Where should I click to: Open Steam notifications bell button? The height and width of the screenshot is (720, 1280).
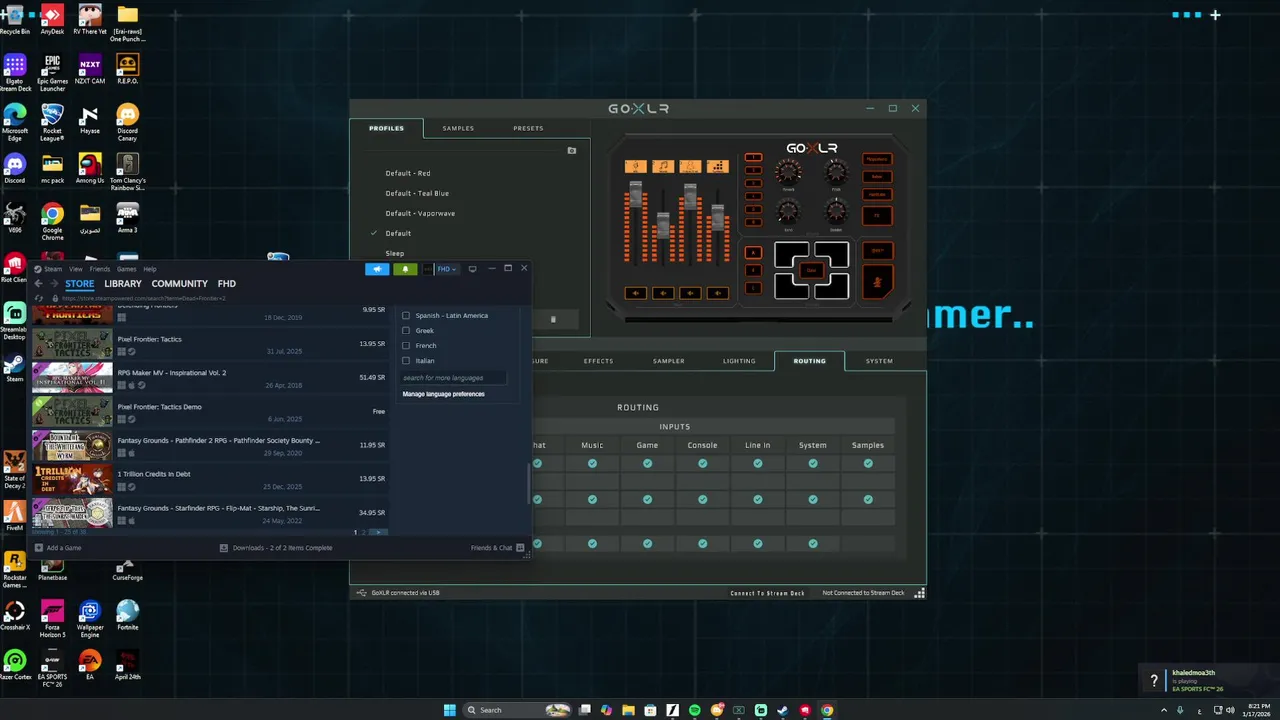point(405,269)
